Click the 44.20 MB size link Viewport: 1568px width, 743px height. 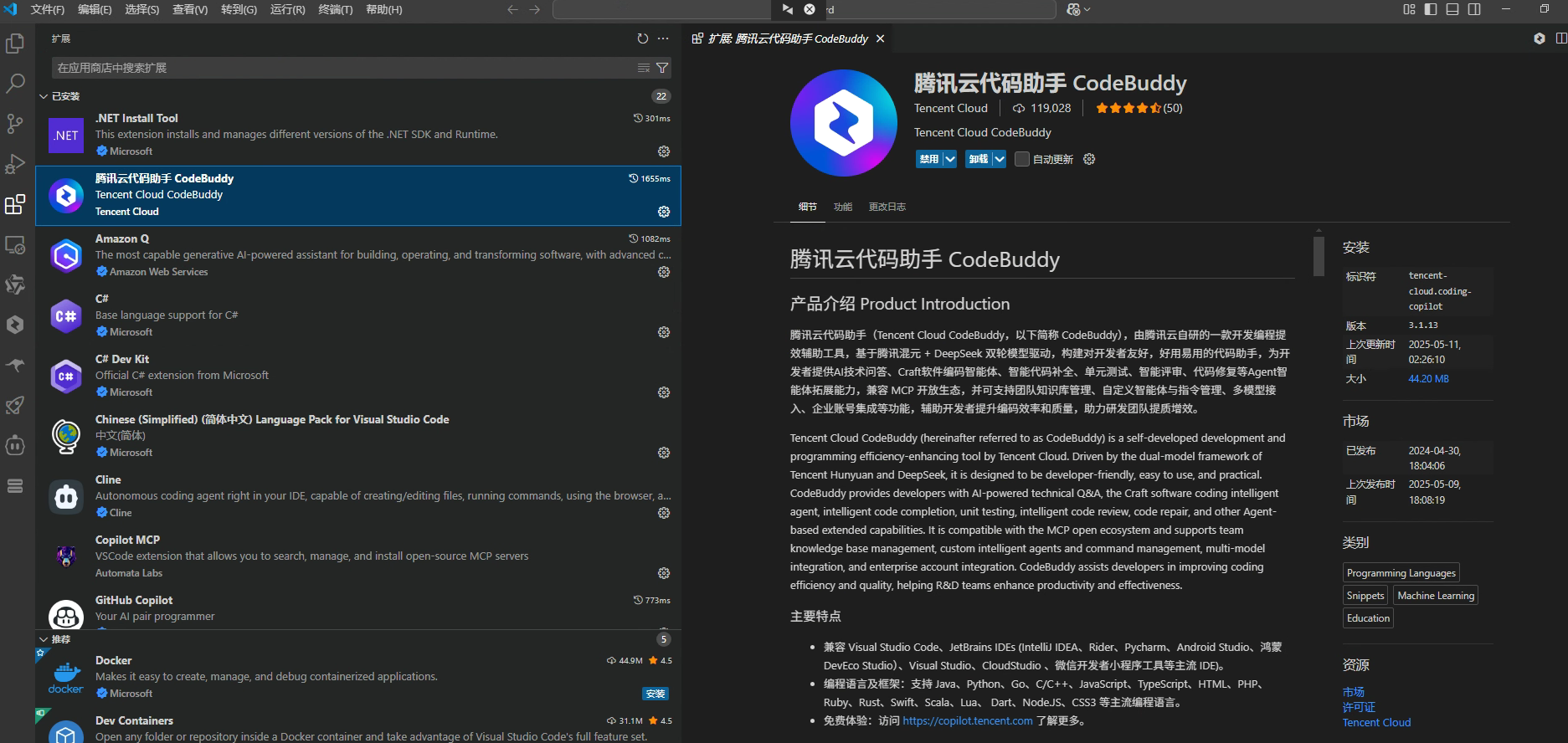1428,379
